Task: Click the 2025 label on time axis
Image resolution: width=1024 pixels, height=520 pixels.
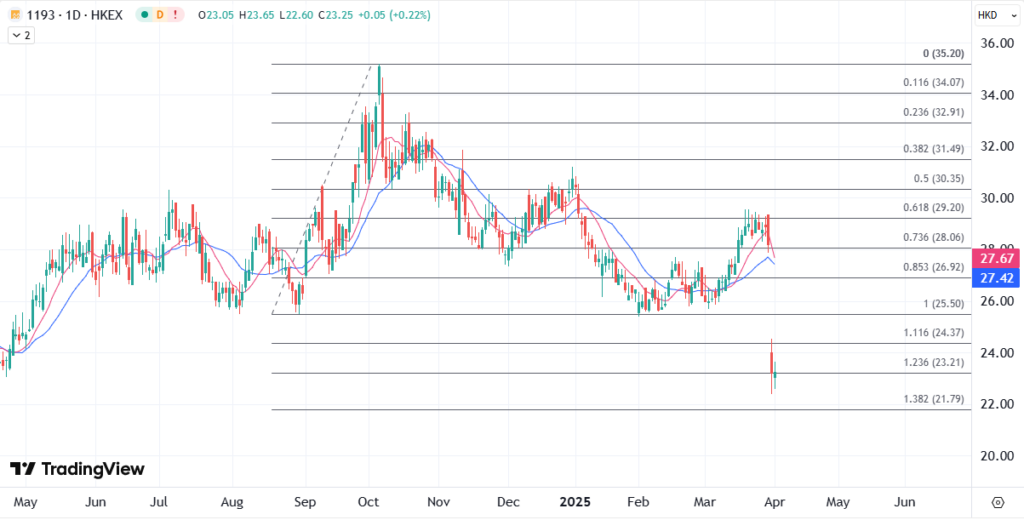Action: 576,500
